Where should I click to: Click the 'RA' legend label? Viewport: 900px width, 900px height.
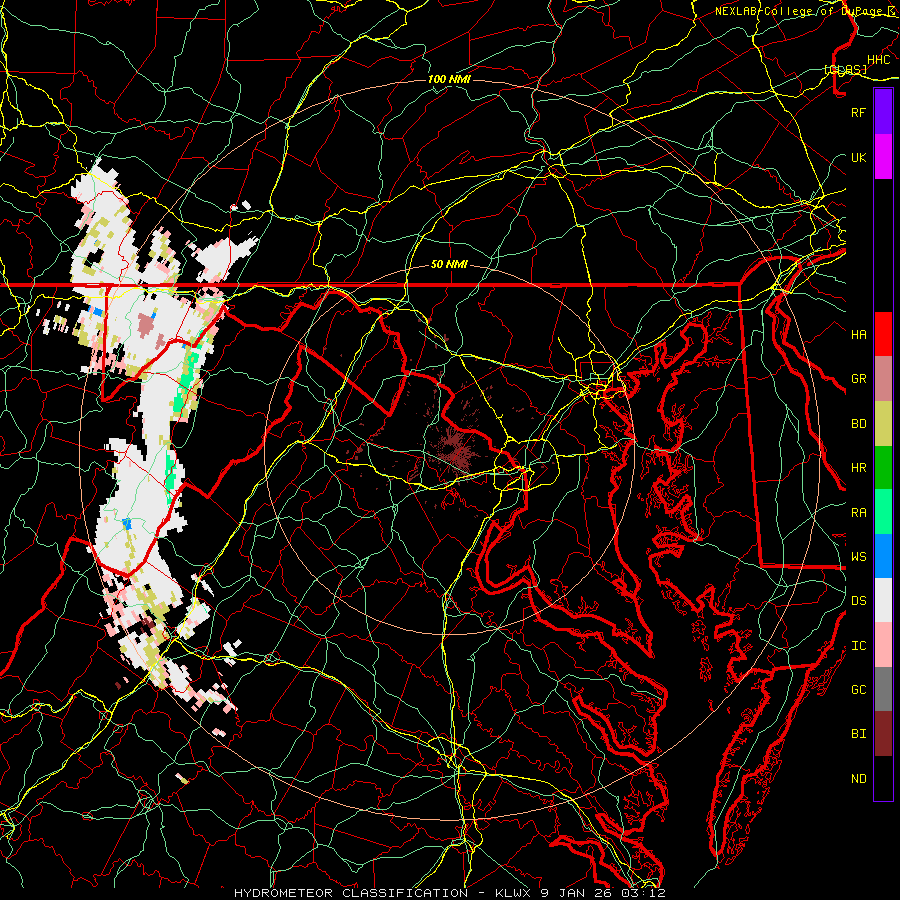point(858,513)
